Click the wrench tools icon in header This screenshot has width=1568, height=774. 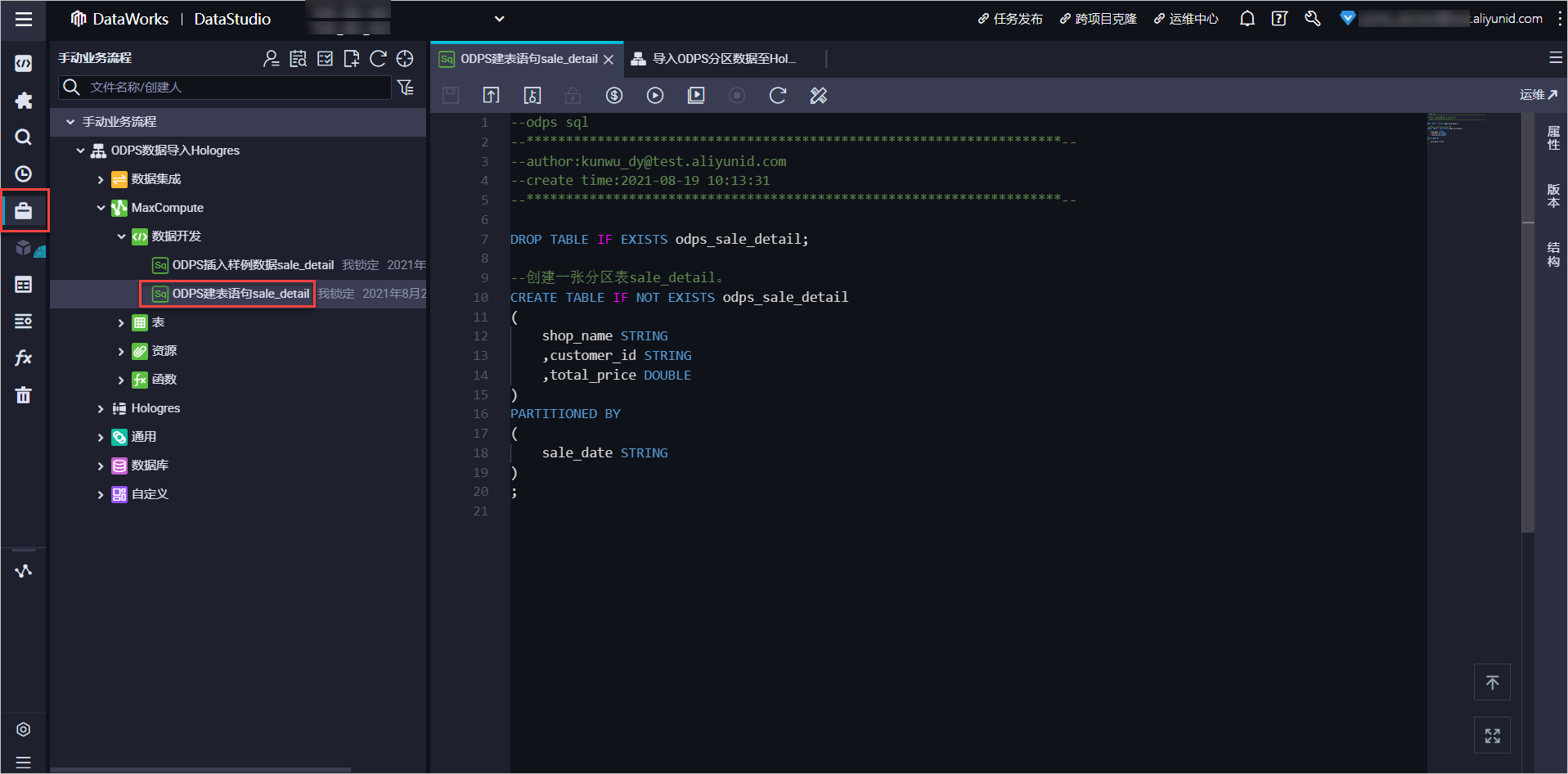1312,19
